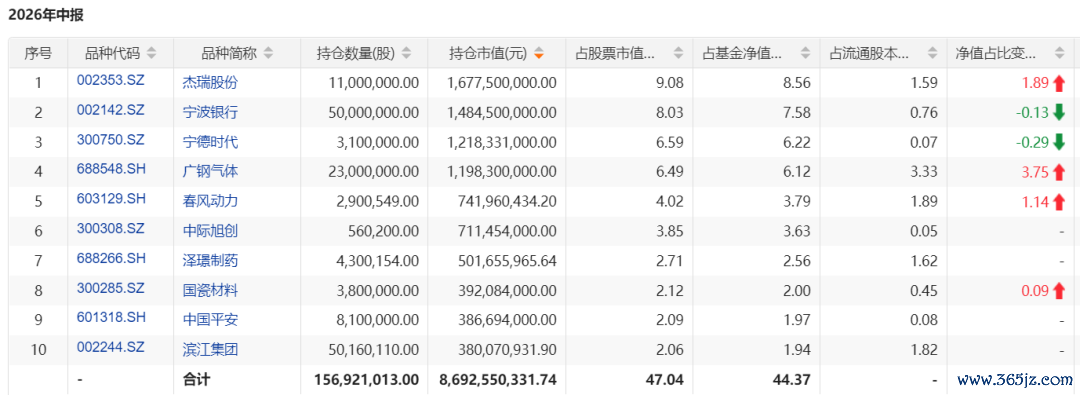This screenshot has width=1080, height=395.
Task: Select total quantity 156,921,013.00
Action: 366,379
